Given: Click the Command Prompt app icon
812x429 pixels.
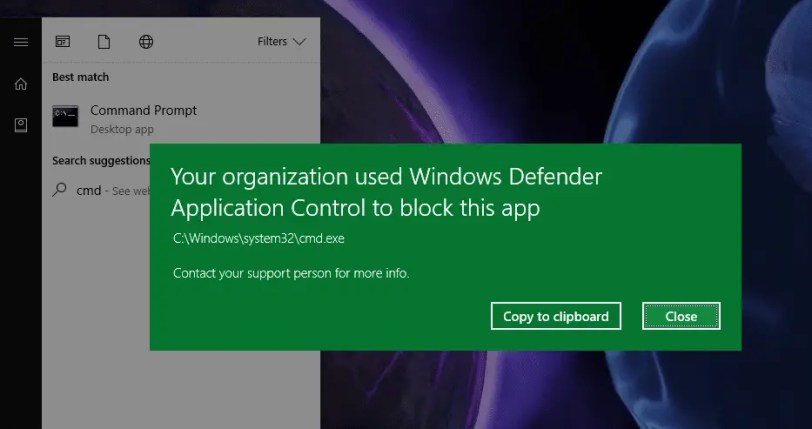Looking at the screenshot, I should point(65,116).
